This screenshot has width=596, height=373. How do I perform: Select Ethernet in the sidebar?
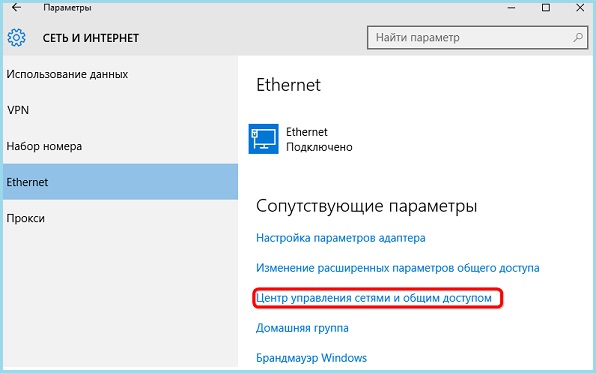tap(120, 182)
